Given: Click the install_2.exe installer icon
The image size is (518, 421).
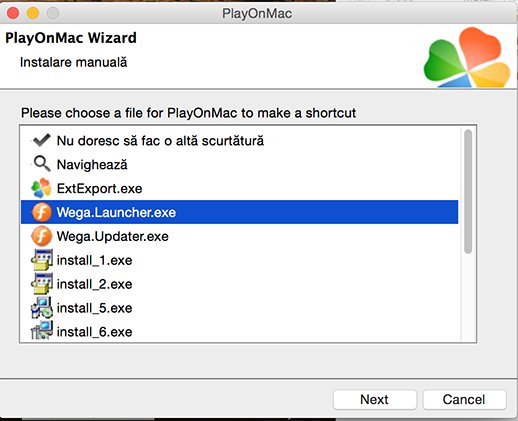Looking at the screenshot, I should pyautogui.click(x=42, y=284).
